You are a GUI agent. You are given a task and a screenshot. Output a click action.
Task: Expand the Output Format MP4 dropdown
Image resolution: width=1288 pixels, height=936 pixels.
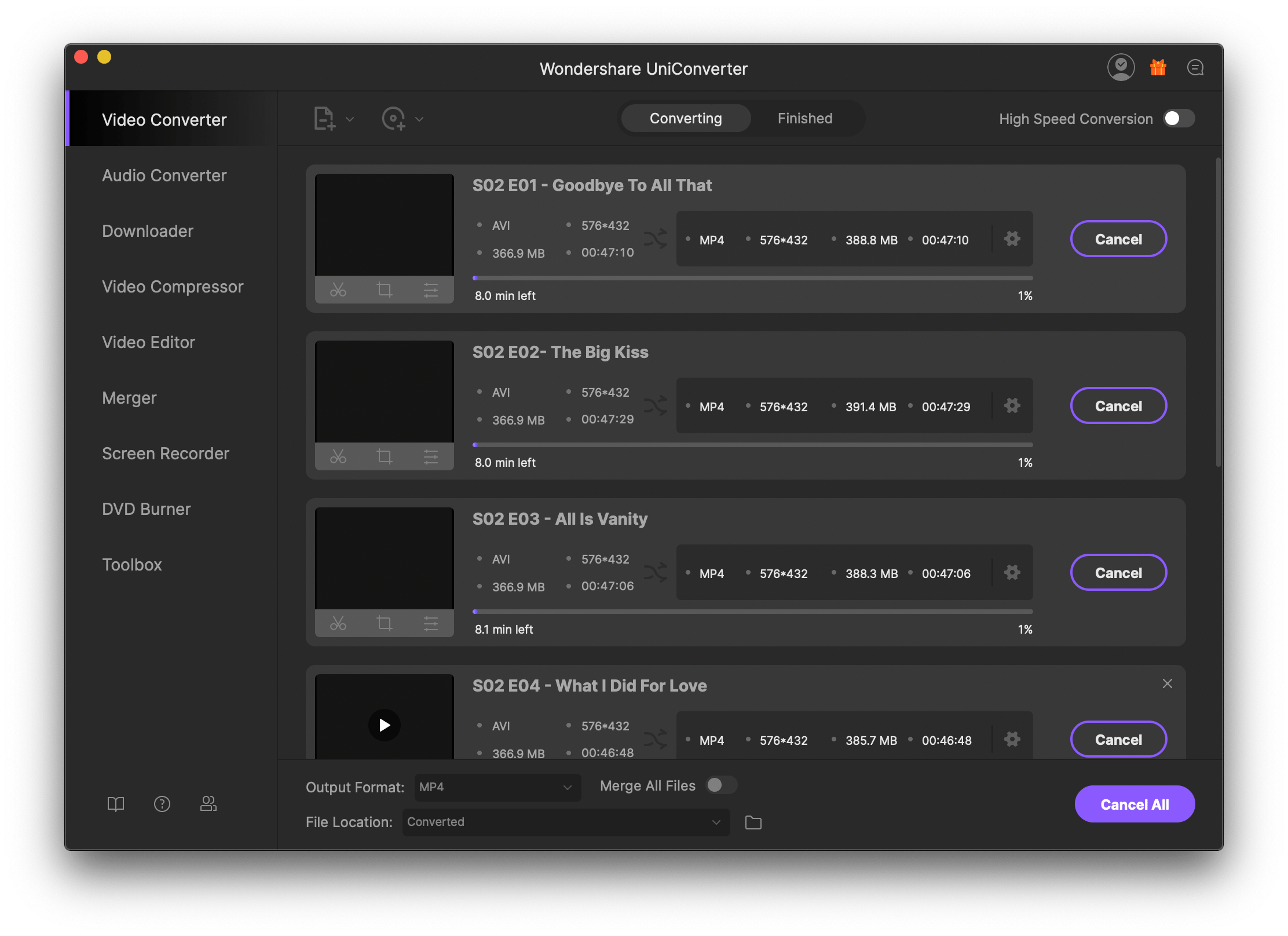pyautogui.click(x=497, y=787)
